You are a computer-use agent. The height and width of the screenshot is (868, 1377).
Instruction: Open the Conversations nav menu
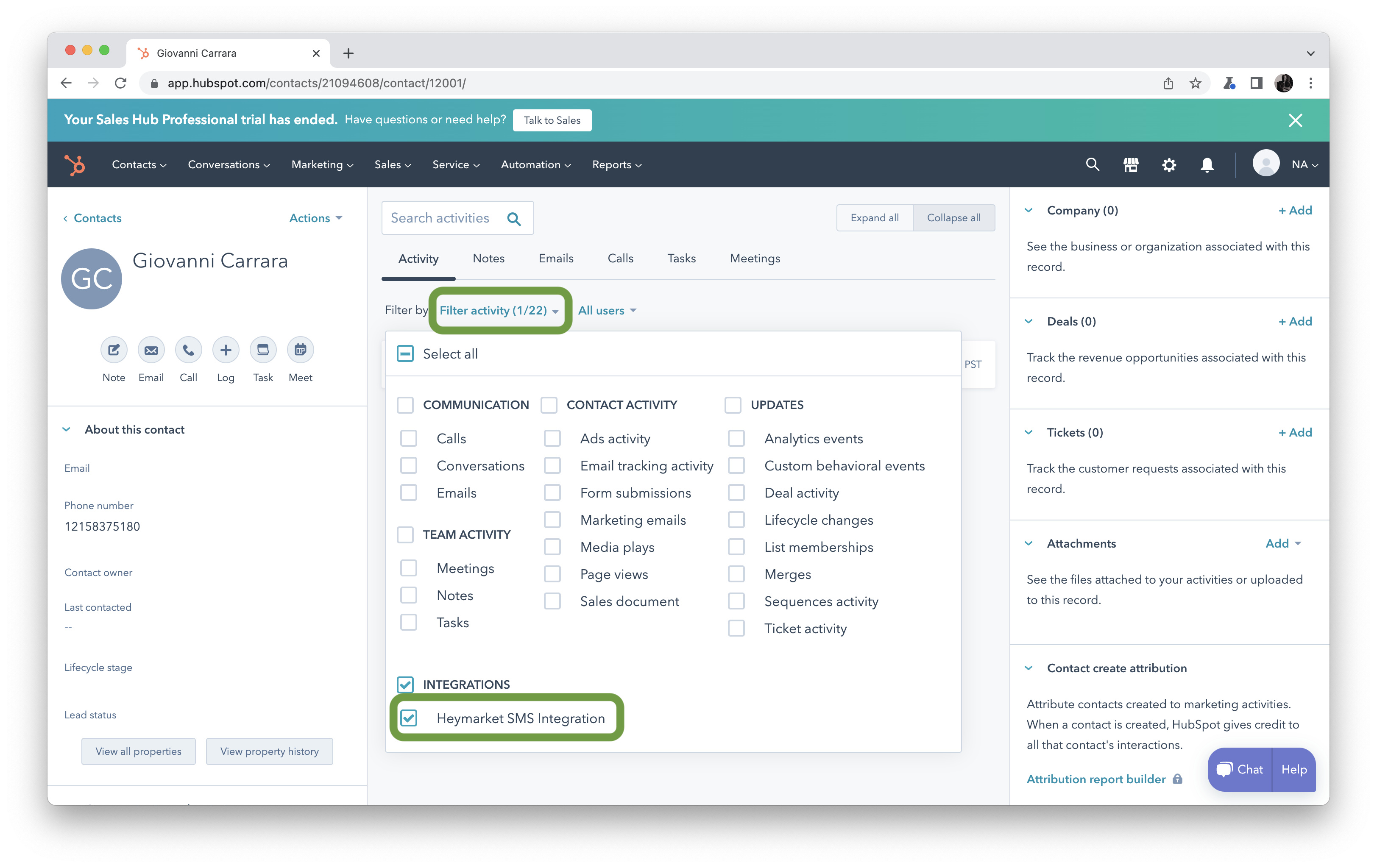point(229,165)
